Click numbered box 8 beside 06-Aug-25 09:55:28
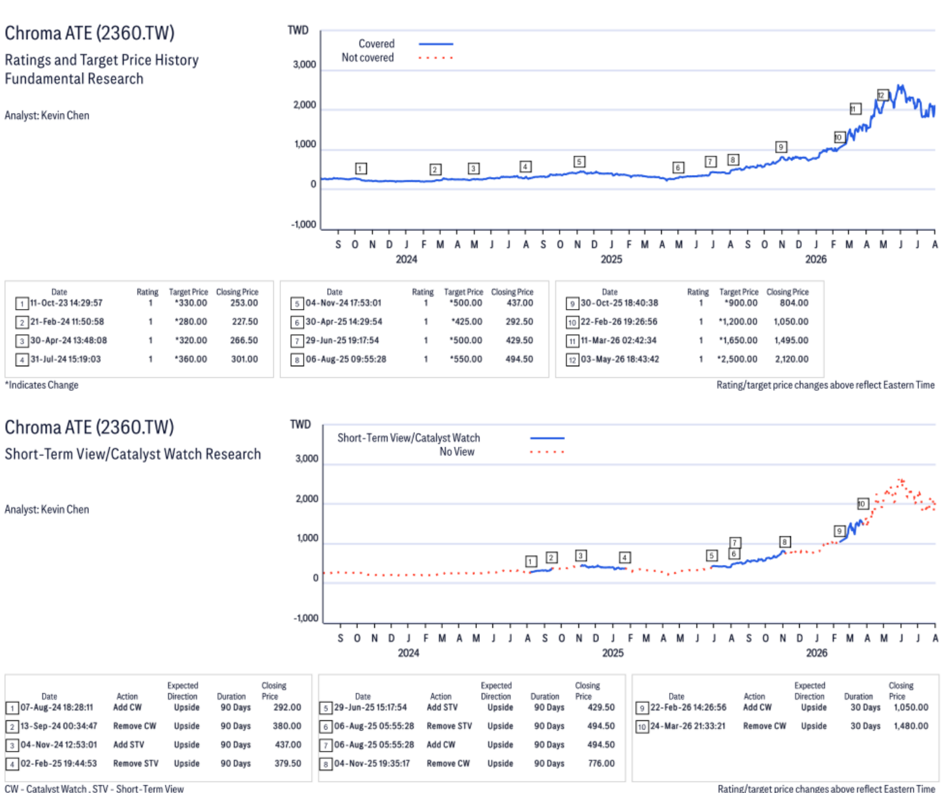This screenshot has height=793, width=942. coord(297,360)
